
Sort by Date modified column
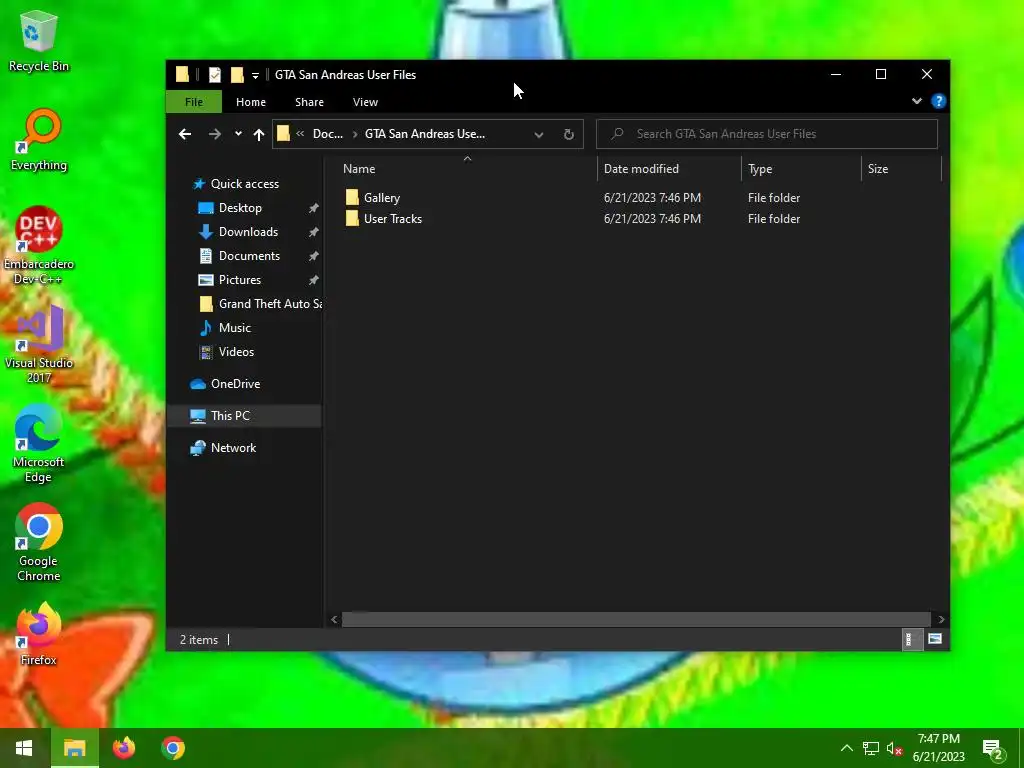pos(669,168)
